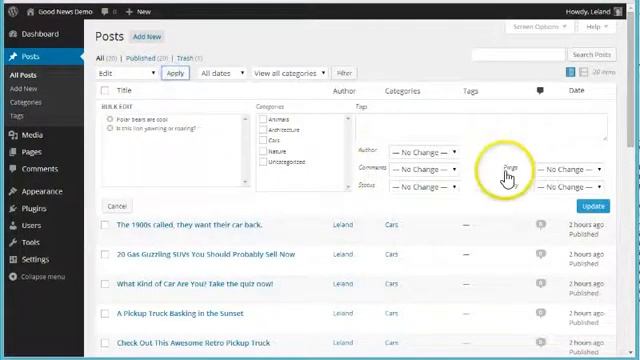Viewport: 640px width, 360px height.
Task: Click the plus New icon in admin bar
Action: (129, 12)
